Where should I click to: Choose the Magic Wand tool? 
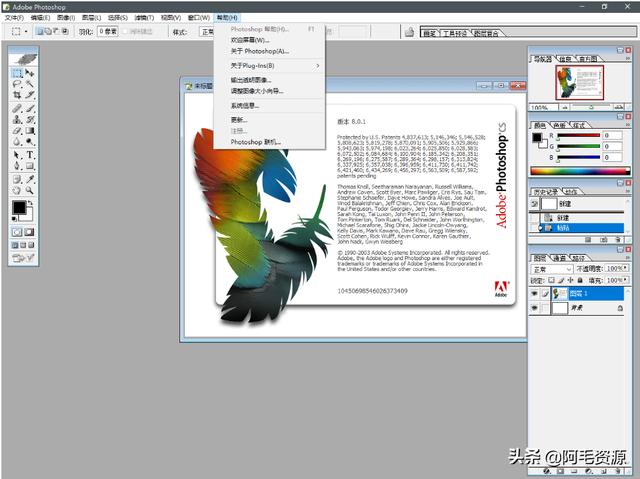[30, 85]
